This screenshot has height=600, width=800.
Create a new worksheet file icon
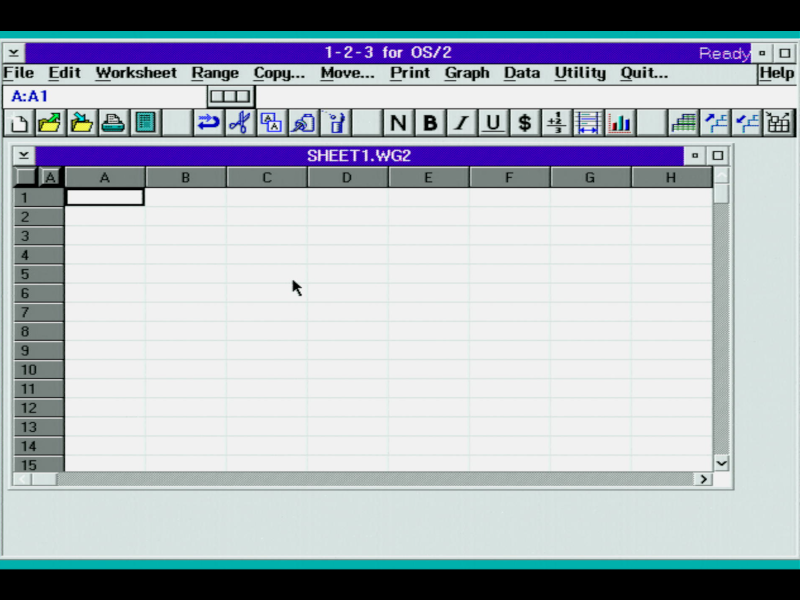(x=19, y=122)
